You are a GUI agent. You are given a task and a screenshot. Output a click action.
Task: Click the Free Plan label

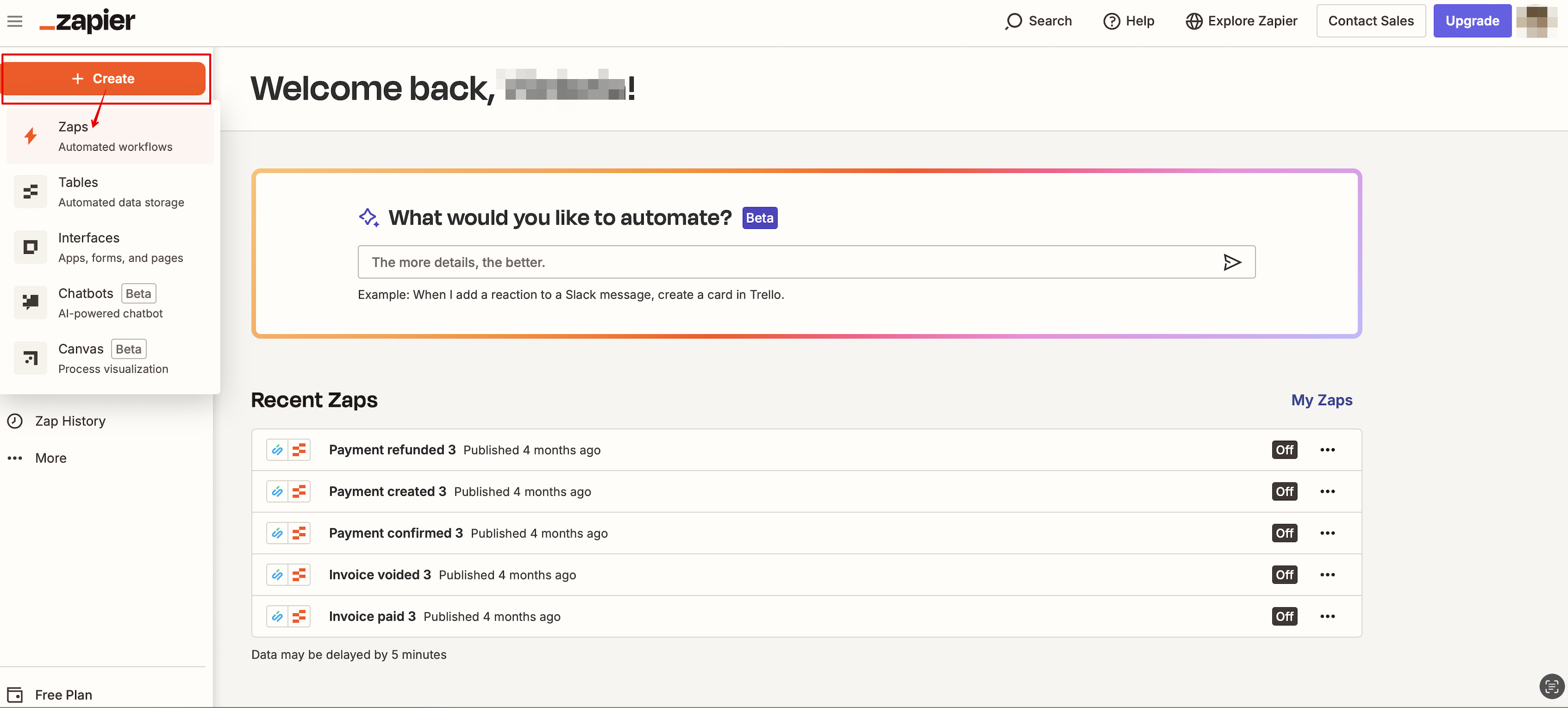tap(63, 695)
